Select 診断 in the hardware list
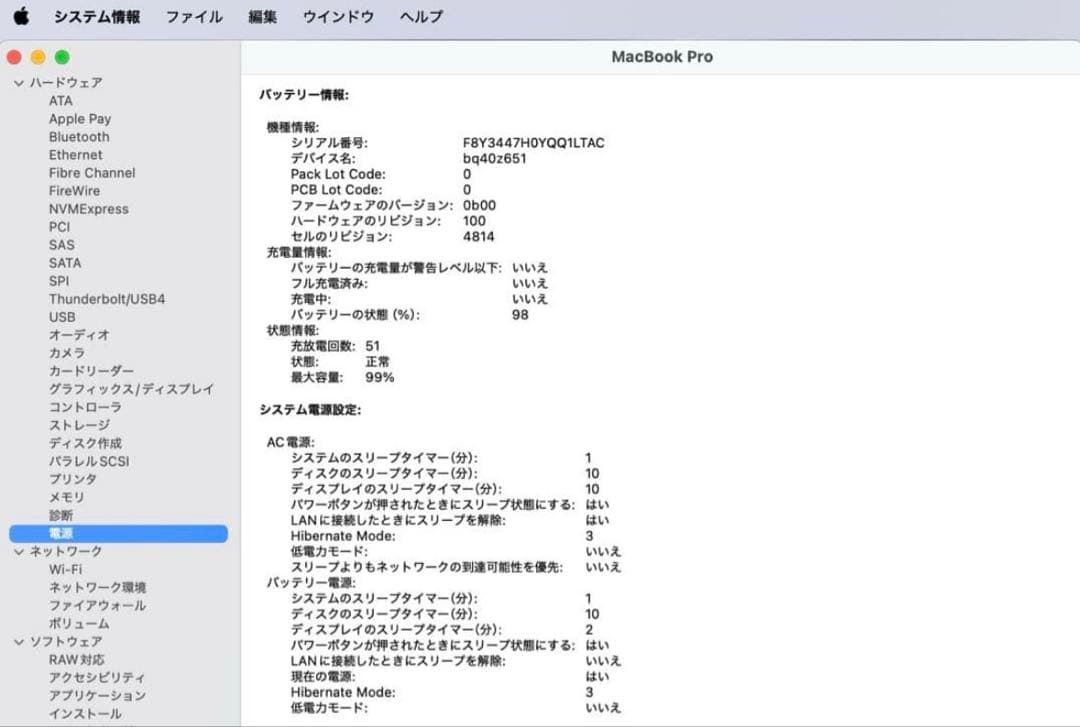Image resolution: width=1080 pixels, height=727 pixels. (x=61, y=515)
